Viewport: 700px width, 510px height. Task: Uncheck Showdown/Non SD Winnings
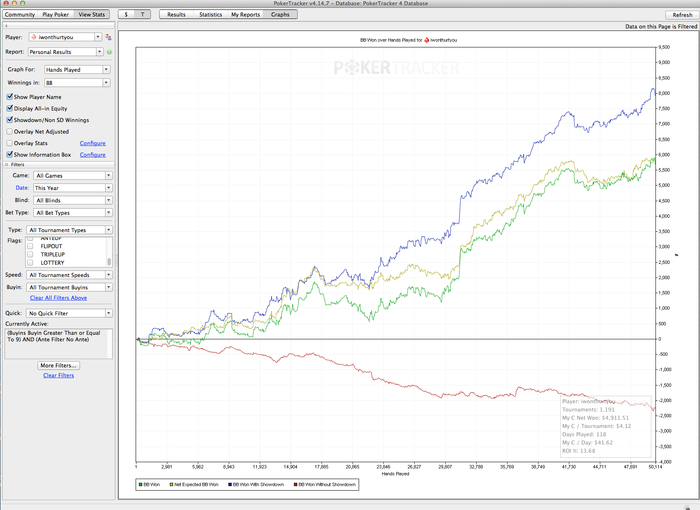pos(9,120)
